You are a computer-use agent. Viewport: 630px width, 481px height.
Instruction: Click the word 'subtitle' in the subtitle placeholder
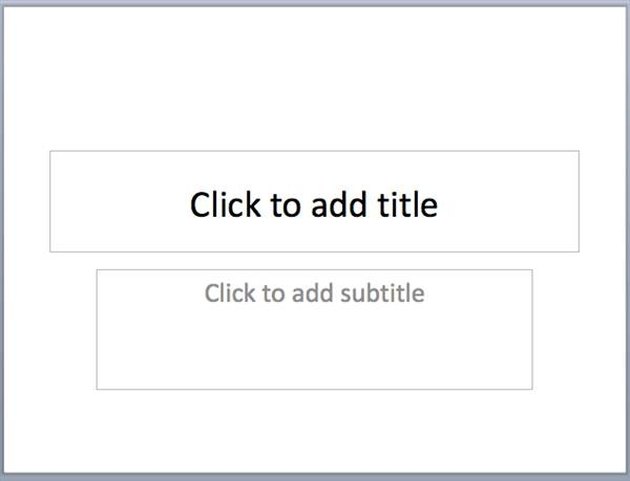[382, 293]
